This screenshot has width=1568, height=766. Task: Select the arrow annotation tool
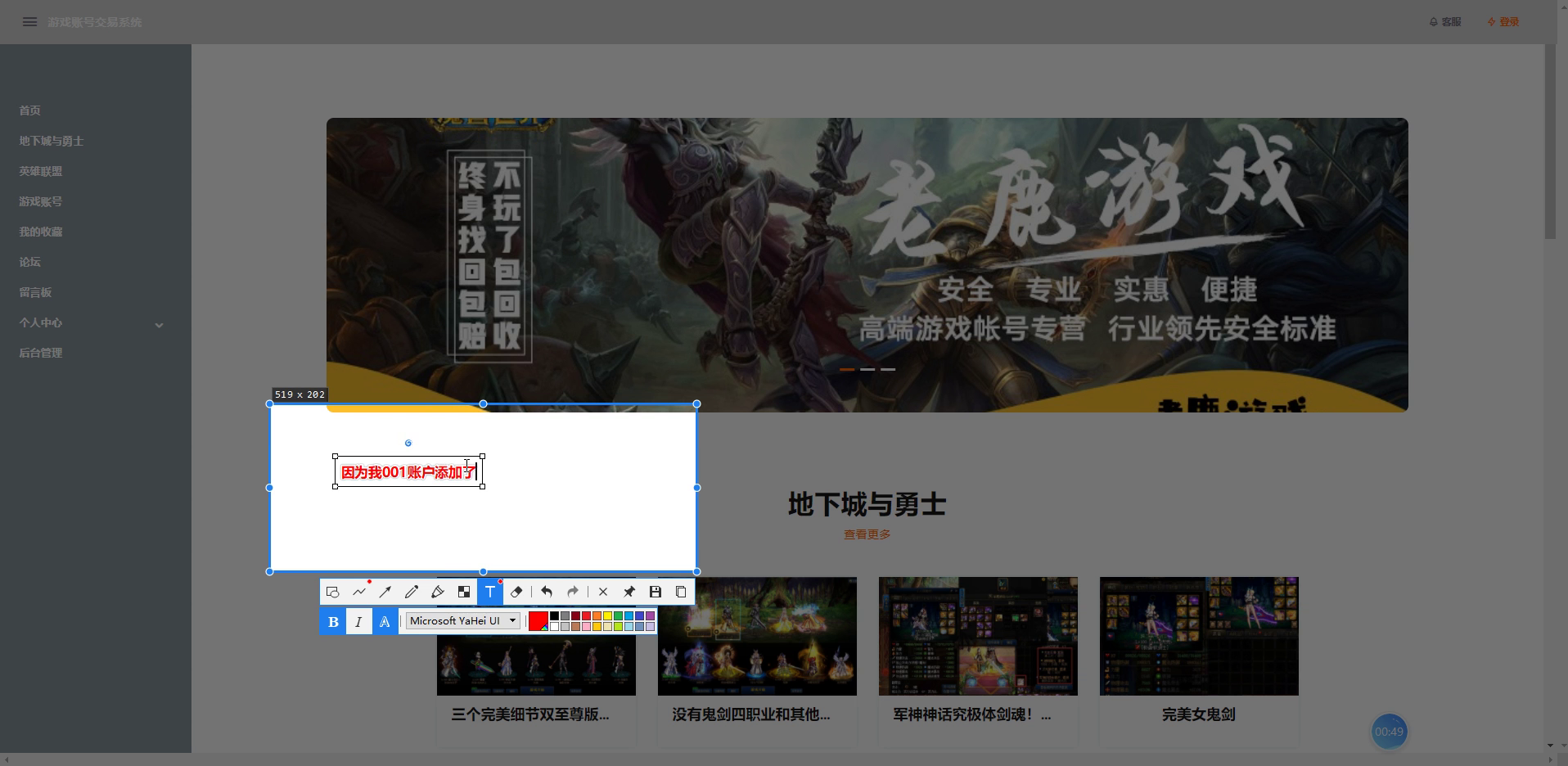385,592
